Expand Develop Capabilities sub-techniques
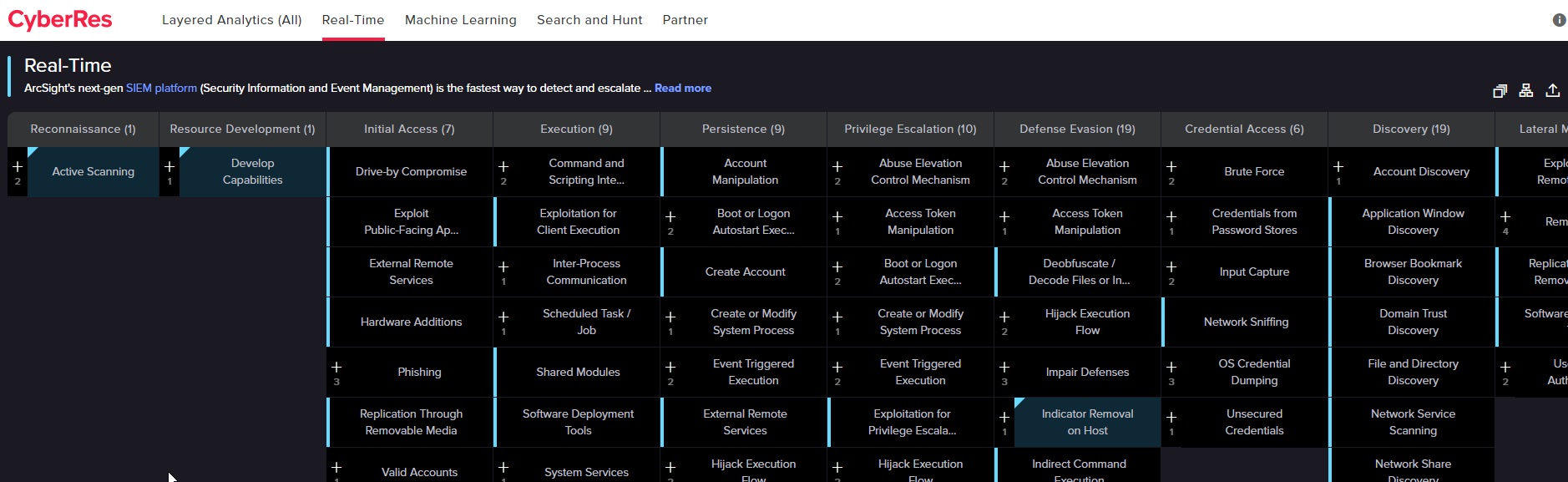 click(169, 167)
